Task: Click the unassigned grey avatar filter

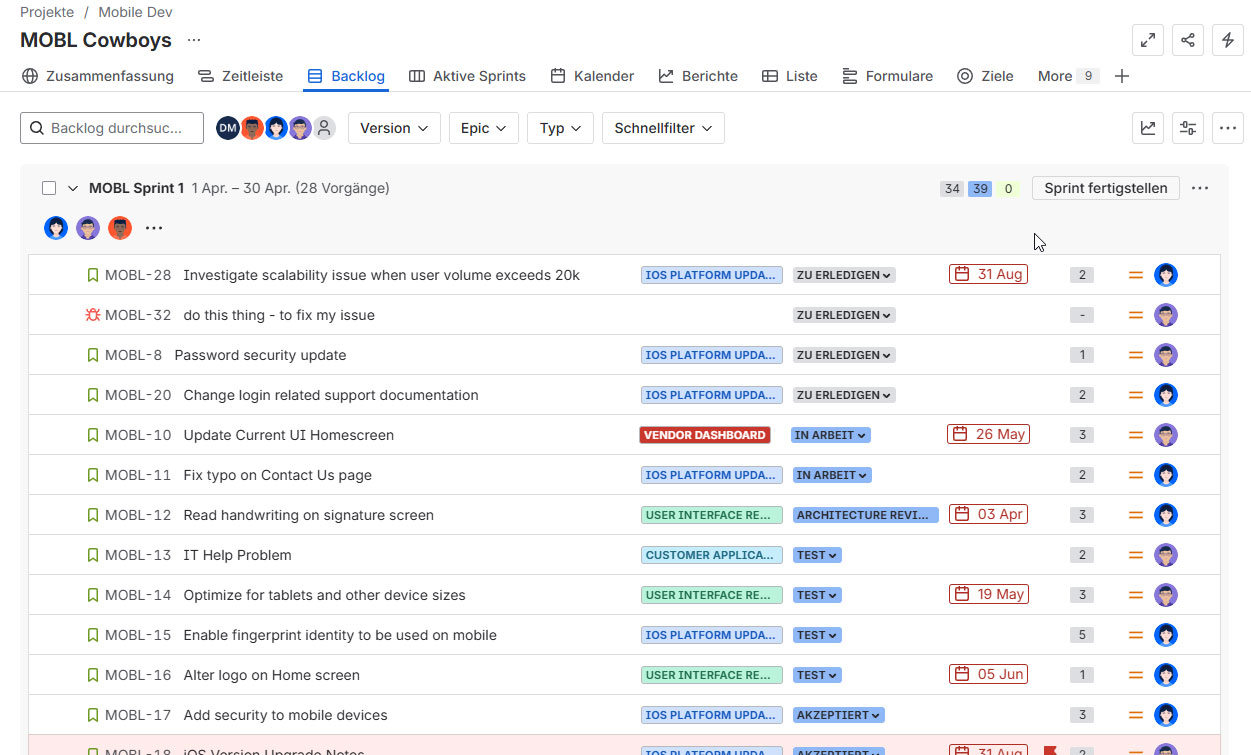Action: 324,128
